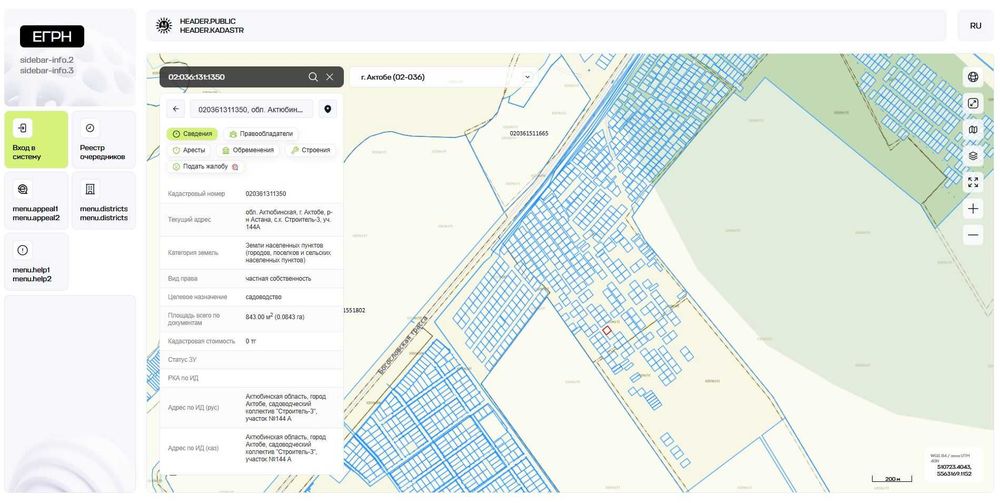The height and width of the screenshot is (503, 1000).
Task: Click the sidebar-info.2 text
Action: [47, 60]
